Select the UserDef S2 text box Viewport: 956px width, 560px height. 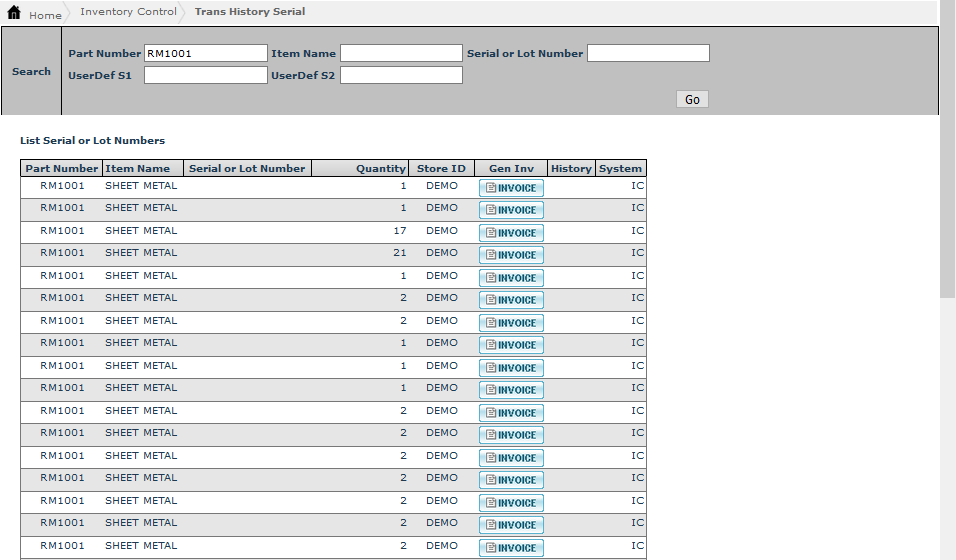click(401, 75)
